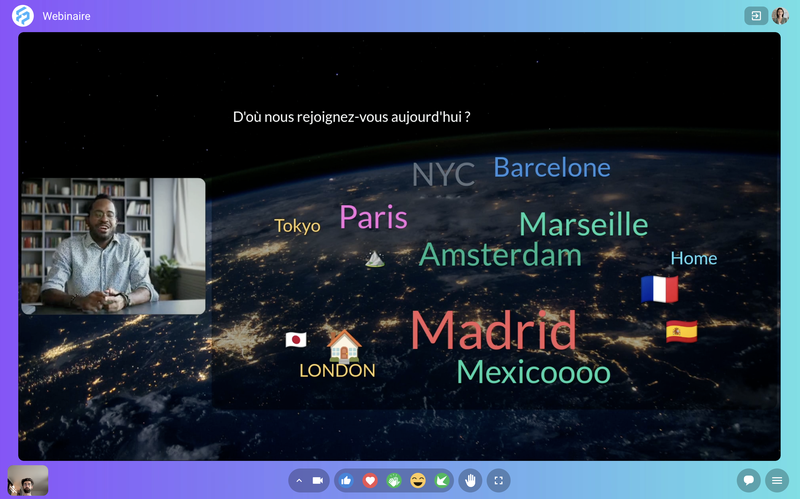Toggle the camera on or off

[318, 481]
